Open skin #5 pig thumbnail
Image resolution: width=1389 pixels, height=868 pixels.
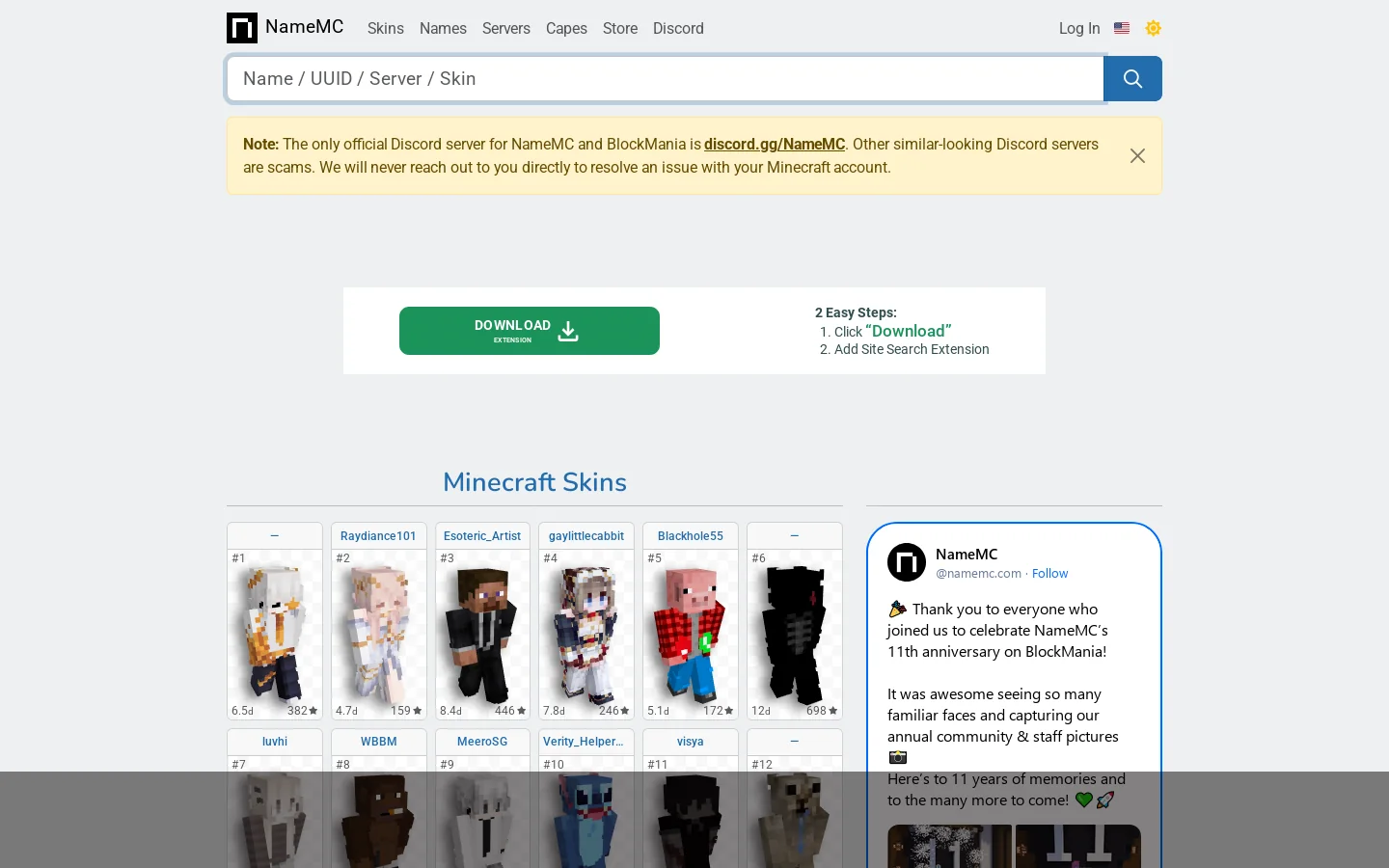click(x=691, y=634)
